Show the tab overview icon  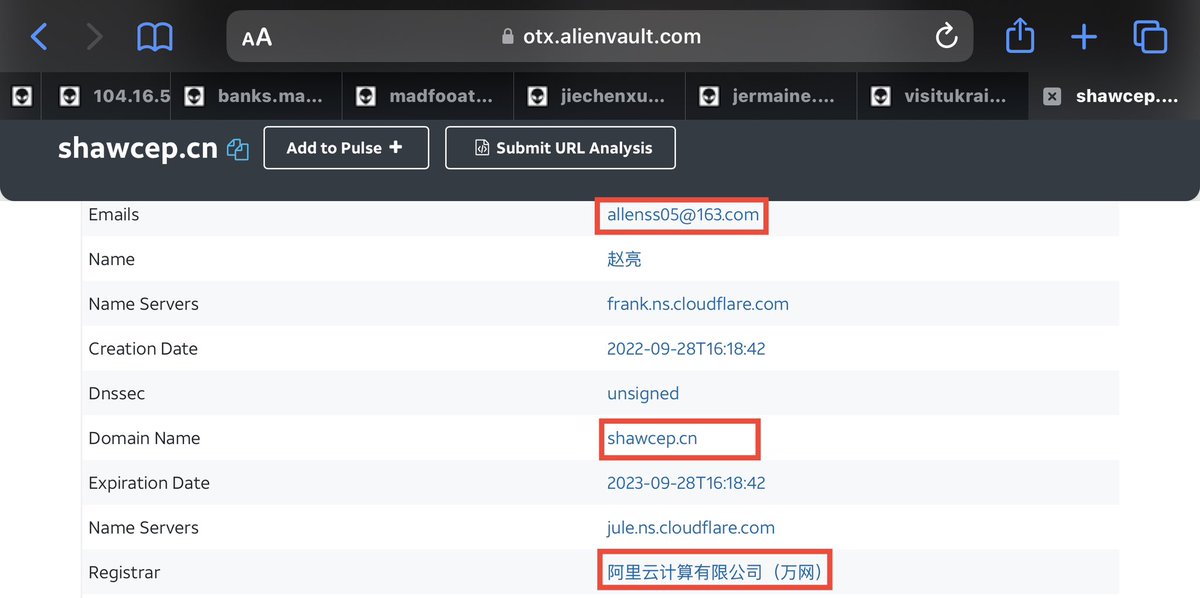coord(1150,37)
